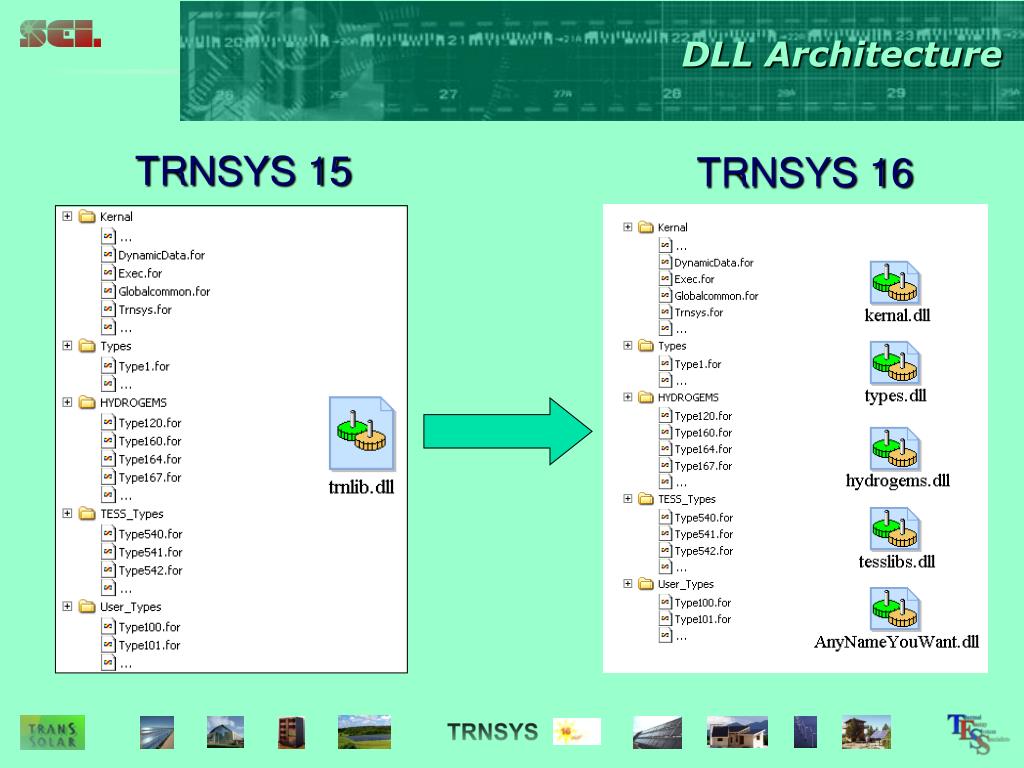The width and height of the screenshot is (1024, 768).
Task: Expand the HYDROGEMS node in TRNSYS 15 tree
Action: [x=67, y=402]
